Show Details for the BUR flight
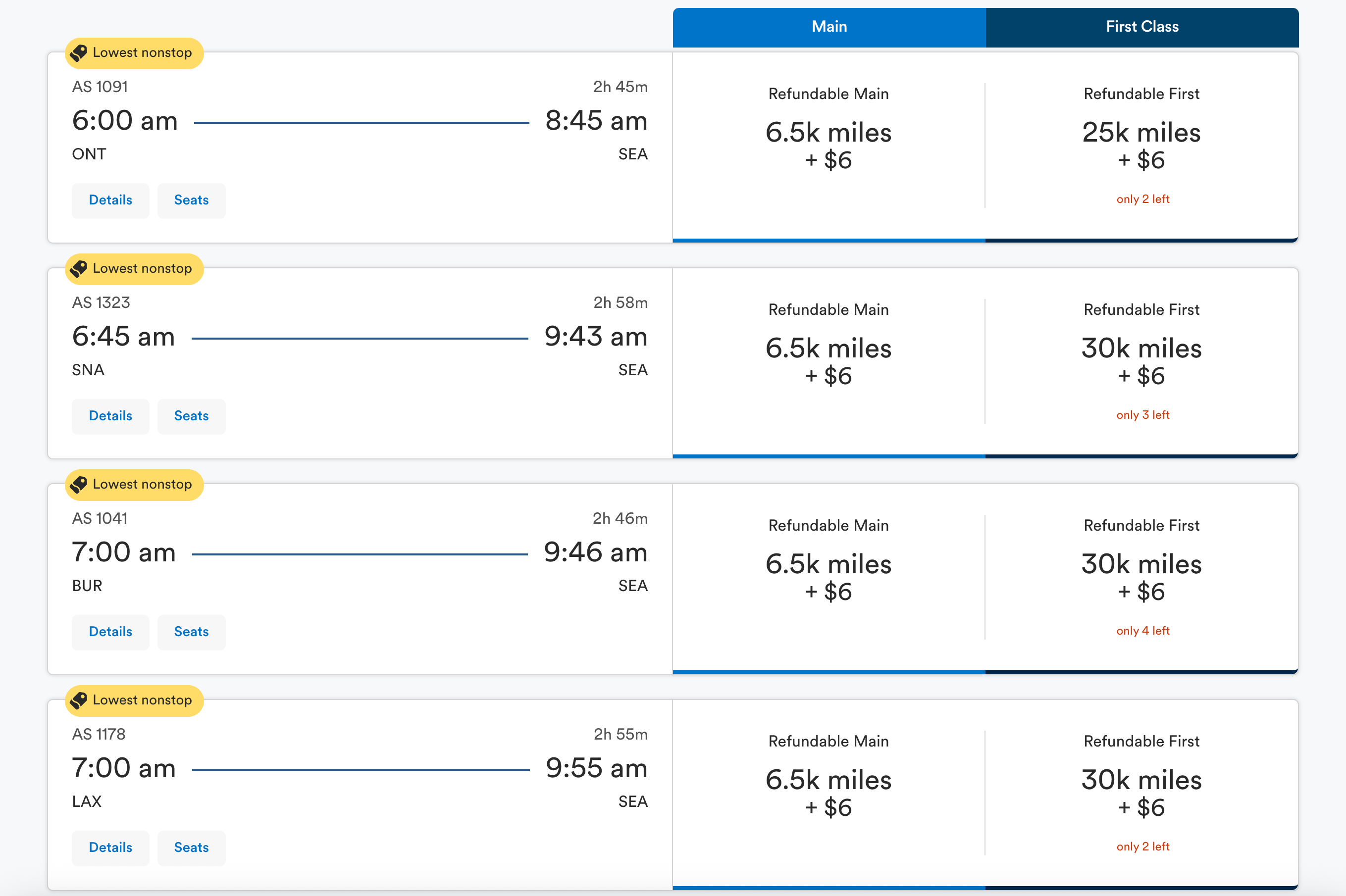This screenshot has height=896, width=1346. click(110, 632)
